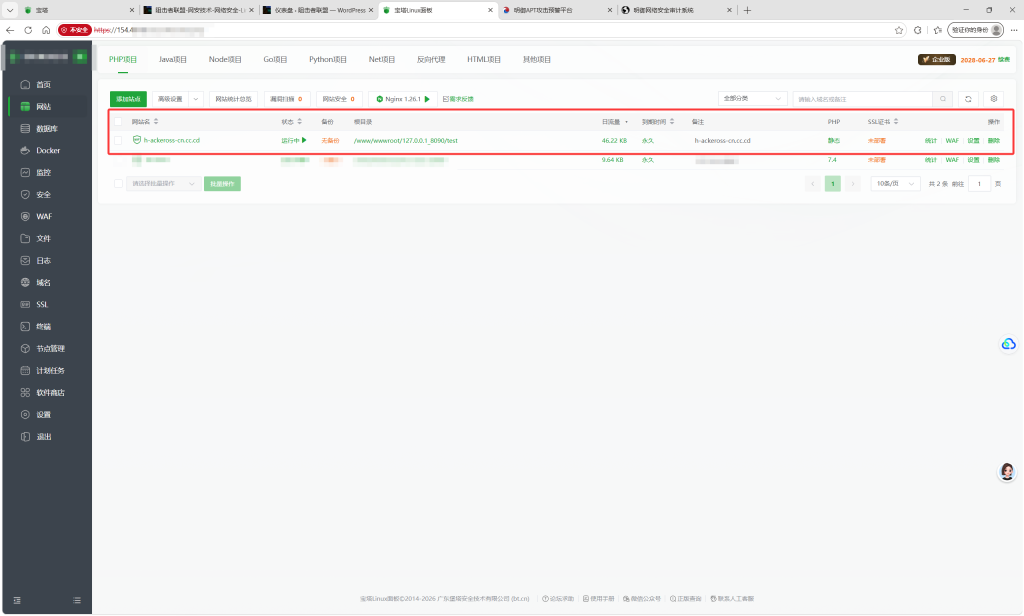Image resolution: width=1024 pixels, height=616 pixels.
Task: Click page 1 pagination button
Action: point(833,184)
